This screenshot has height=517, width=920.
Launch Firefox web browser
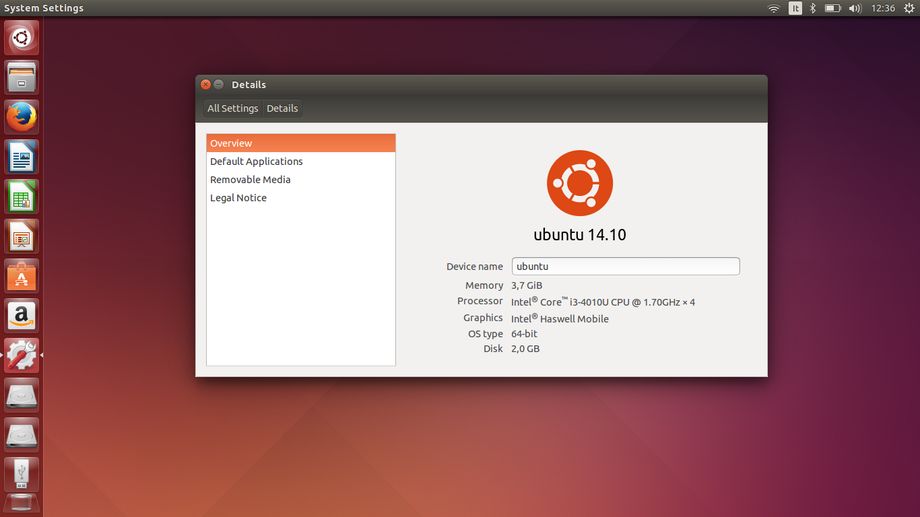click(22, 117)
